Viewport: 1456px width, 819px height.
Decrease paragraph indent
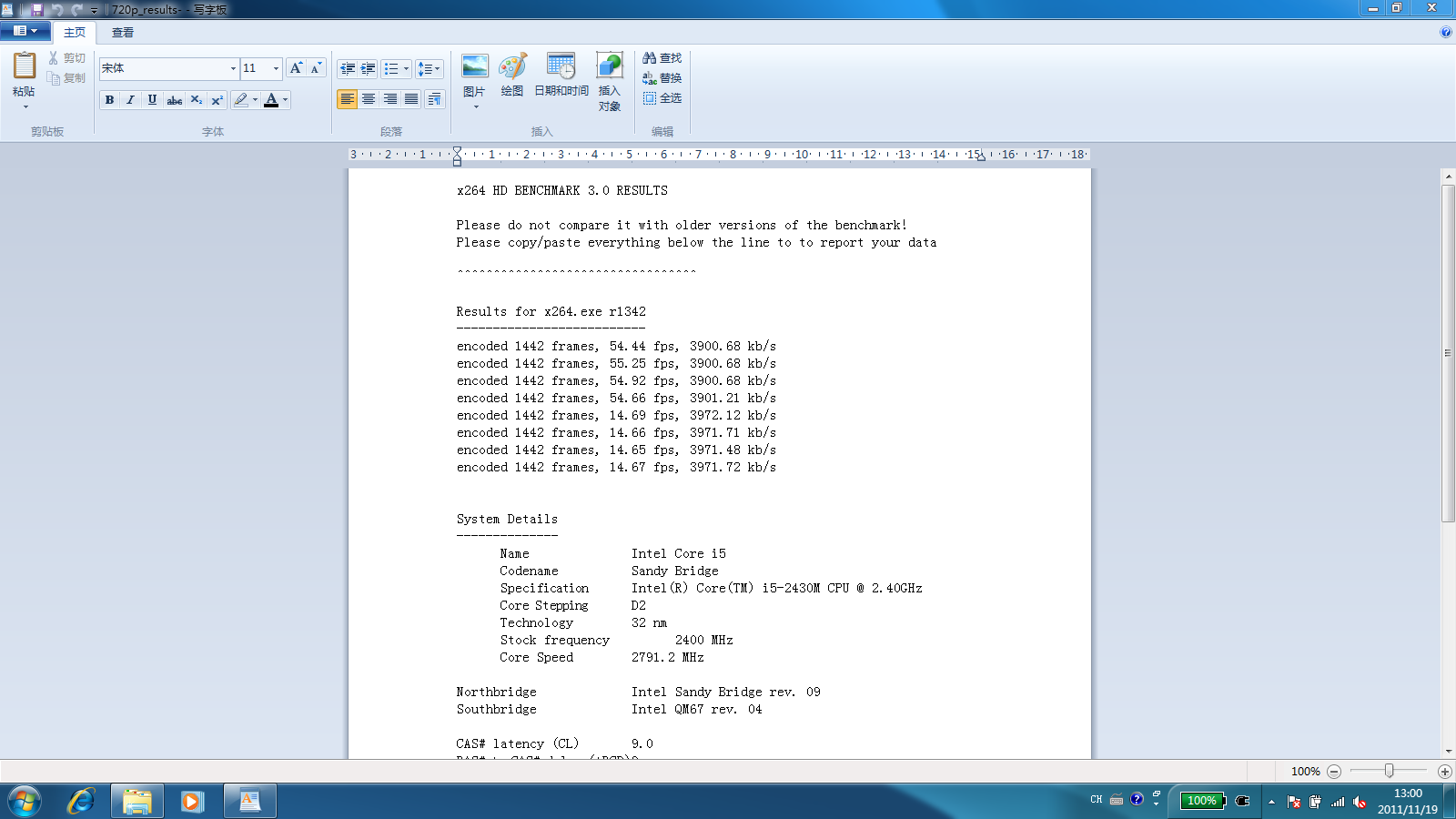(347, 68)
